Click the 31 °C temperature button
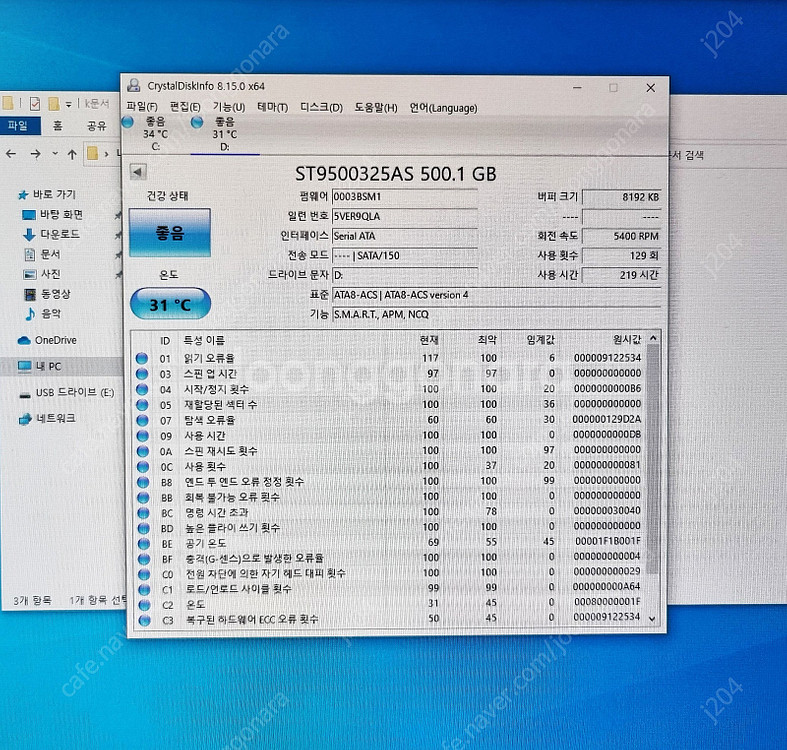787x750 pixels. point(170,304)
